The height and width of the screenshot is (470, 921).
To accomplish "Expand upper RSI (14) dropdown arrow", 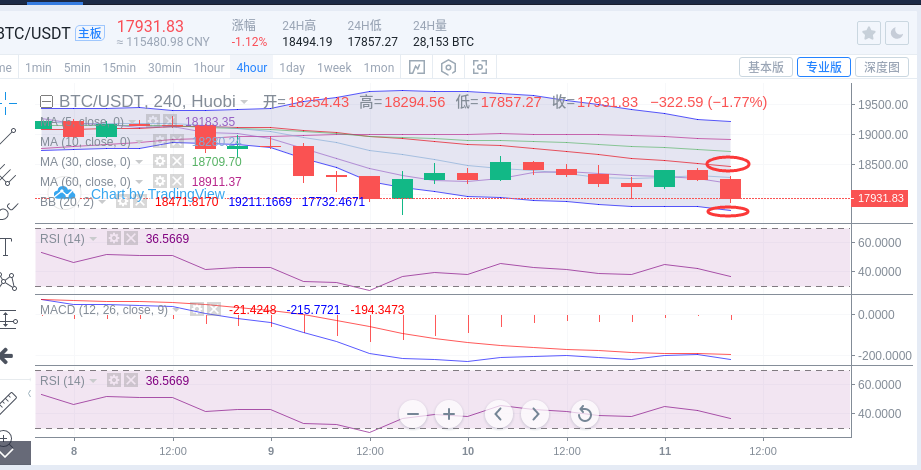I will 93,239.
